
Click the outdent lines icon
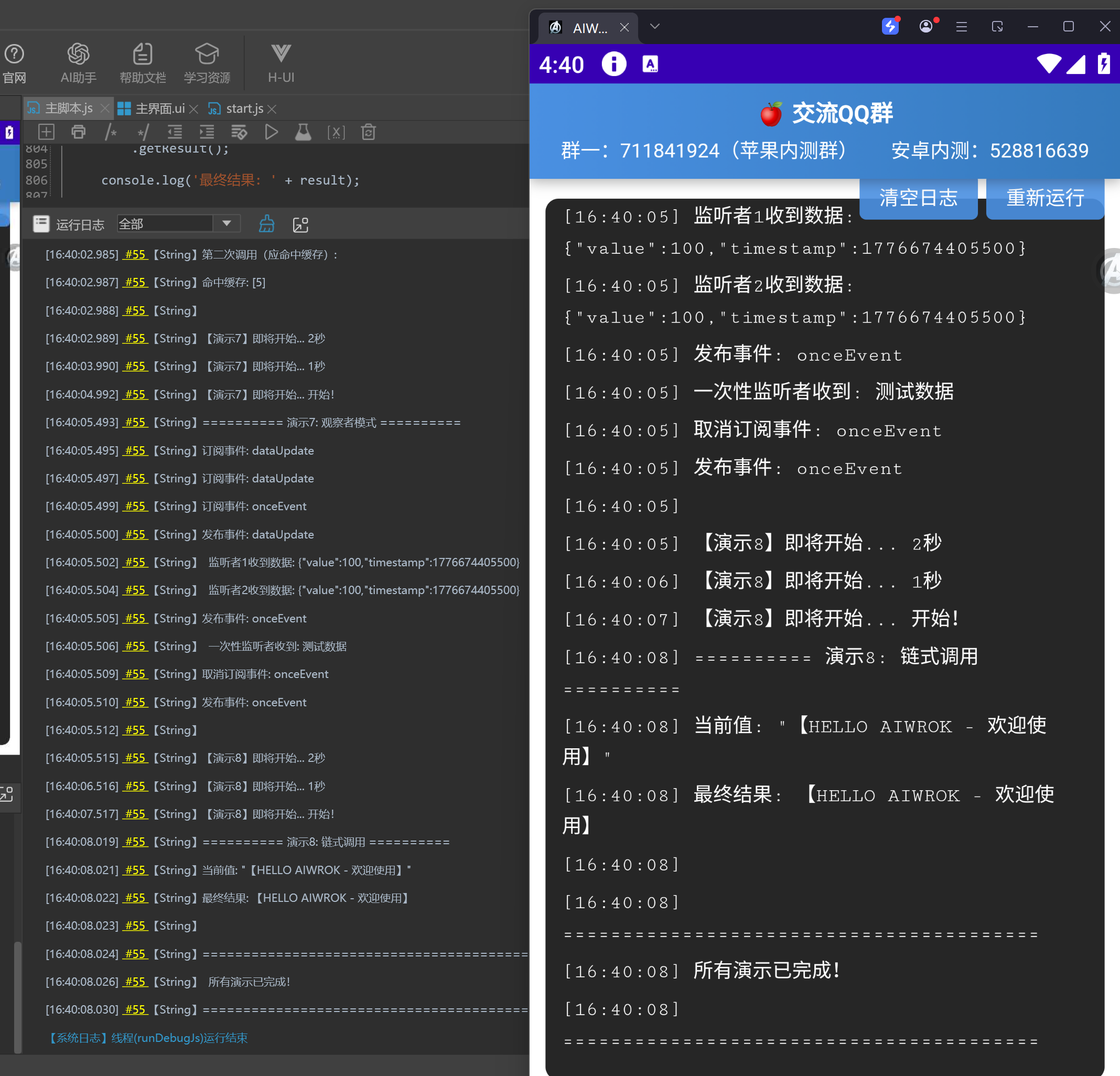tap(175, 133)
